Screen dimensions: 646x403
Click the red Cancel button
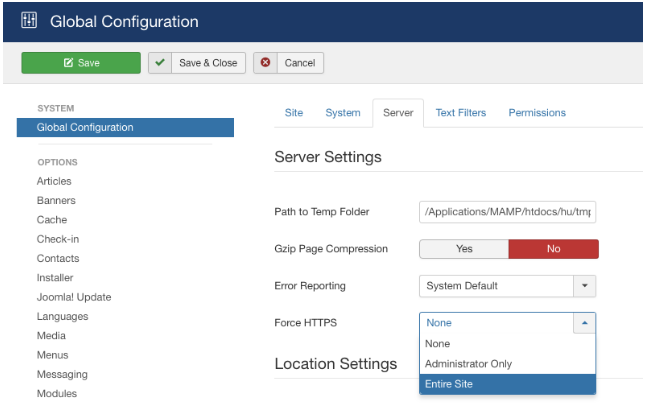click(289, 63)
